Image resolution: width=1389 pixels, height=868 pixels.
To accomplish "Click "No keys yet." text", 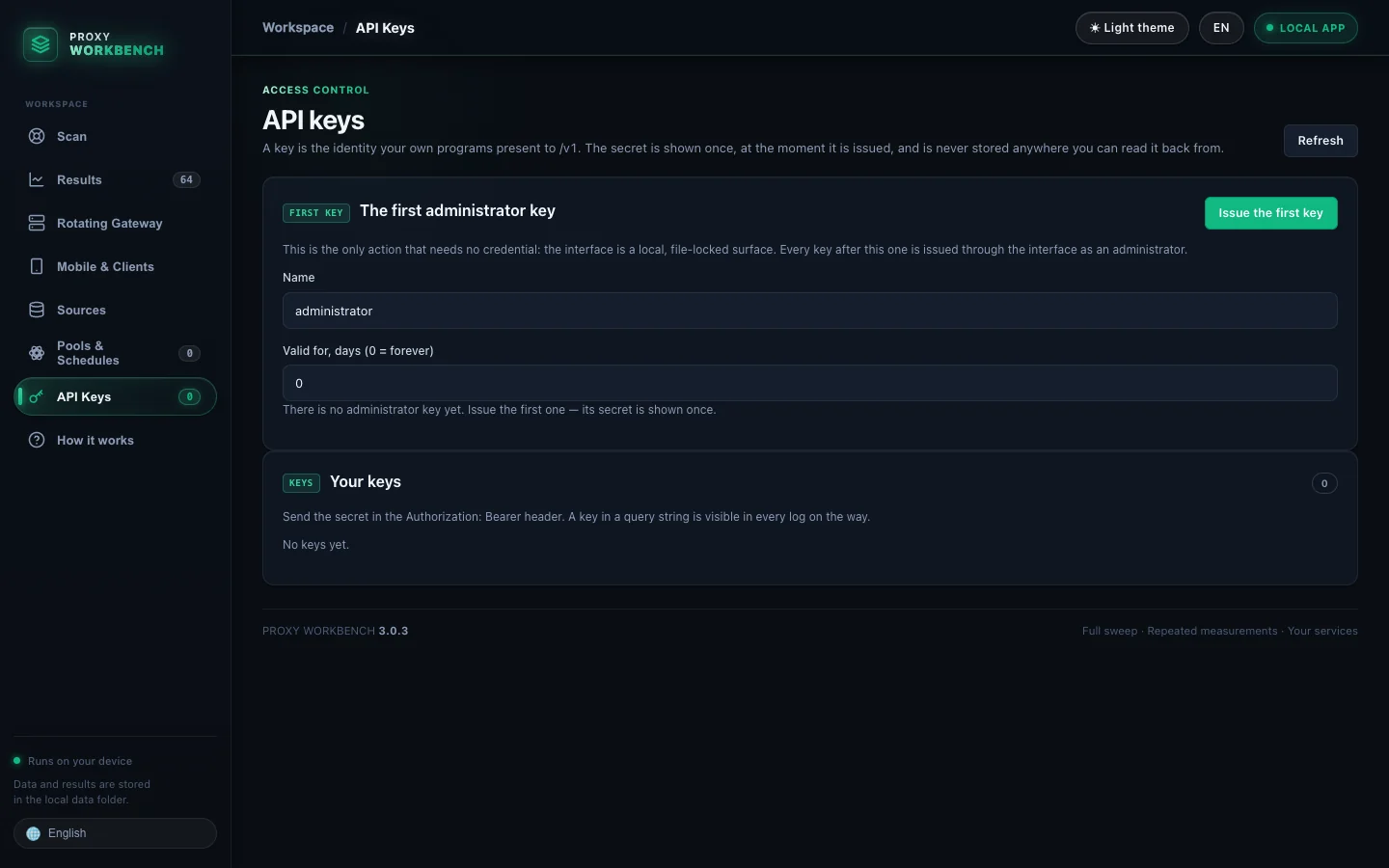I will click(x=315, y=545).
